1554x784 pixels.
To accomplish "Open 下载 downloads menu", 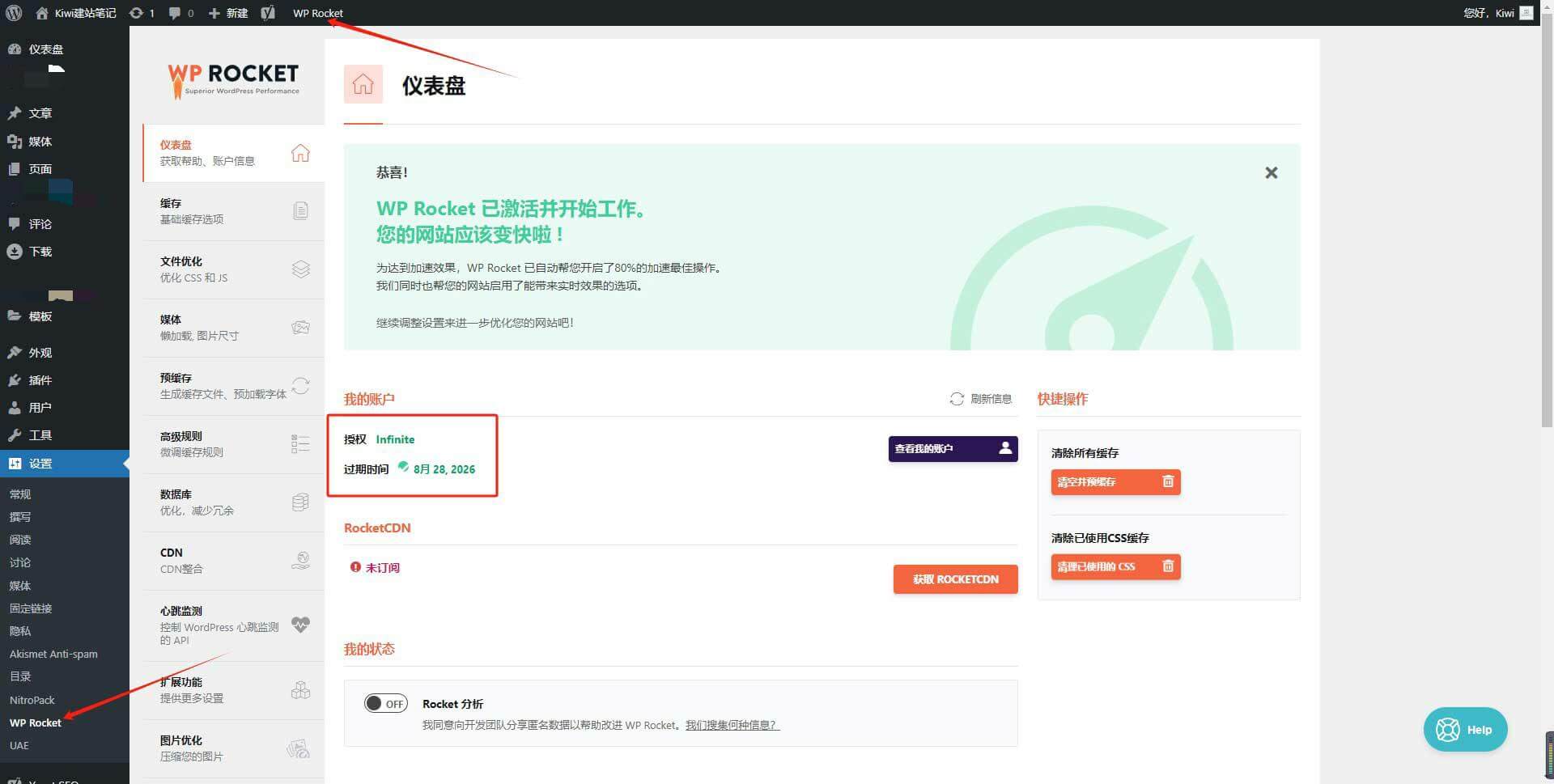I will (x=65, y=251).
